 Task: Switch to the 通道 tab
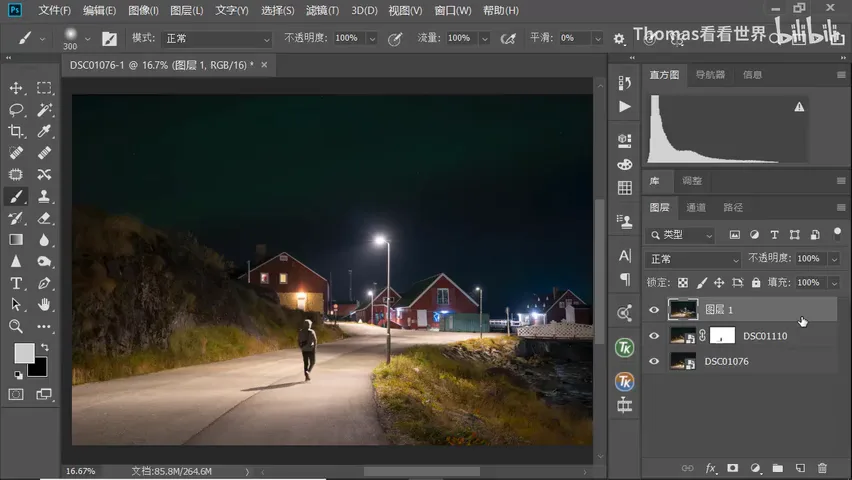pyautogui.click(x=696, y=207)
